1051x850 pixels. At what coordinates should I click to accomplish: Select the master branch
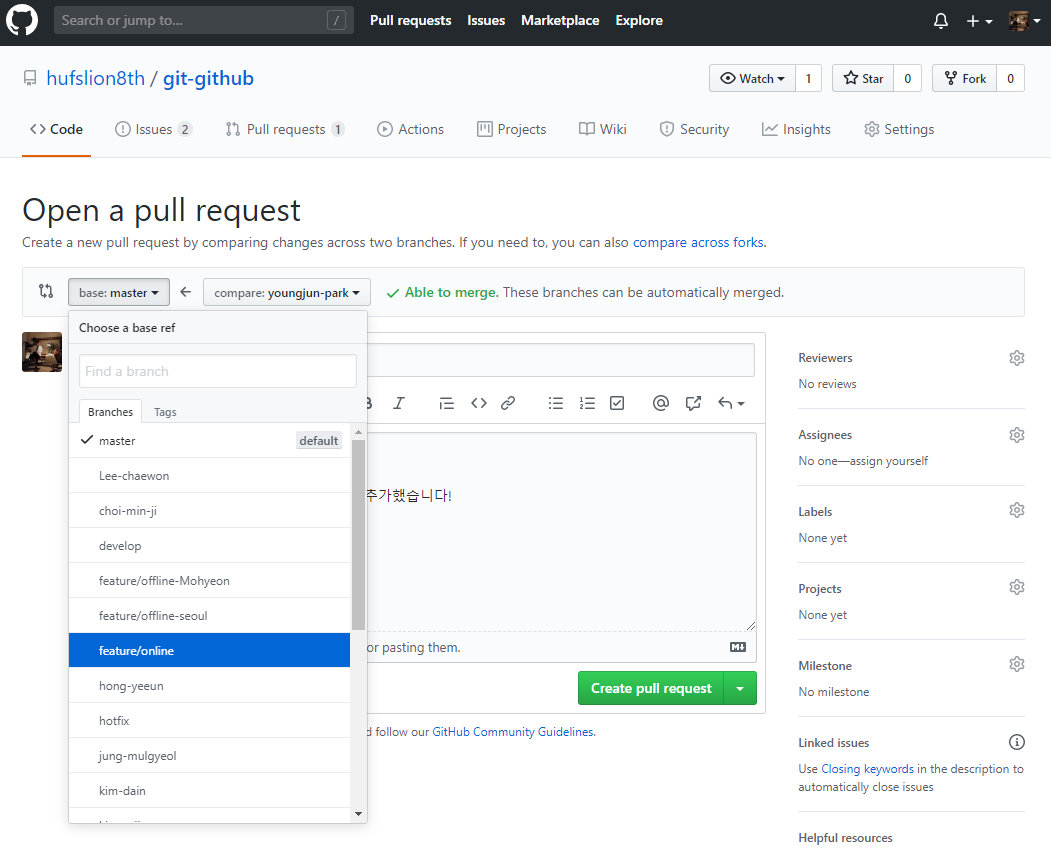pos(209,440)
